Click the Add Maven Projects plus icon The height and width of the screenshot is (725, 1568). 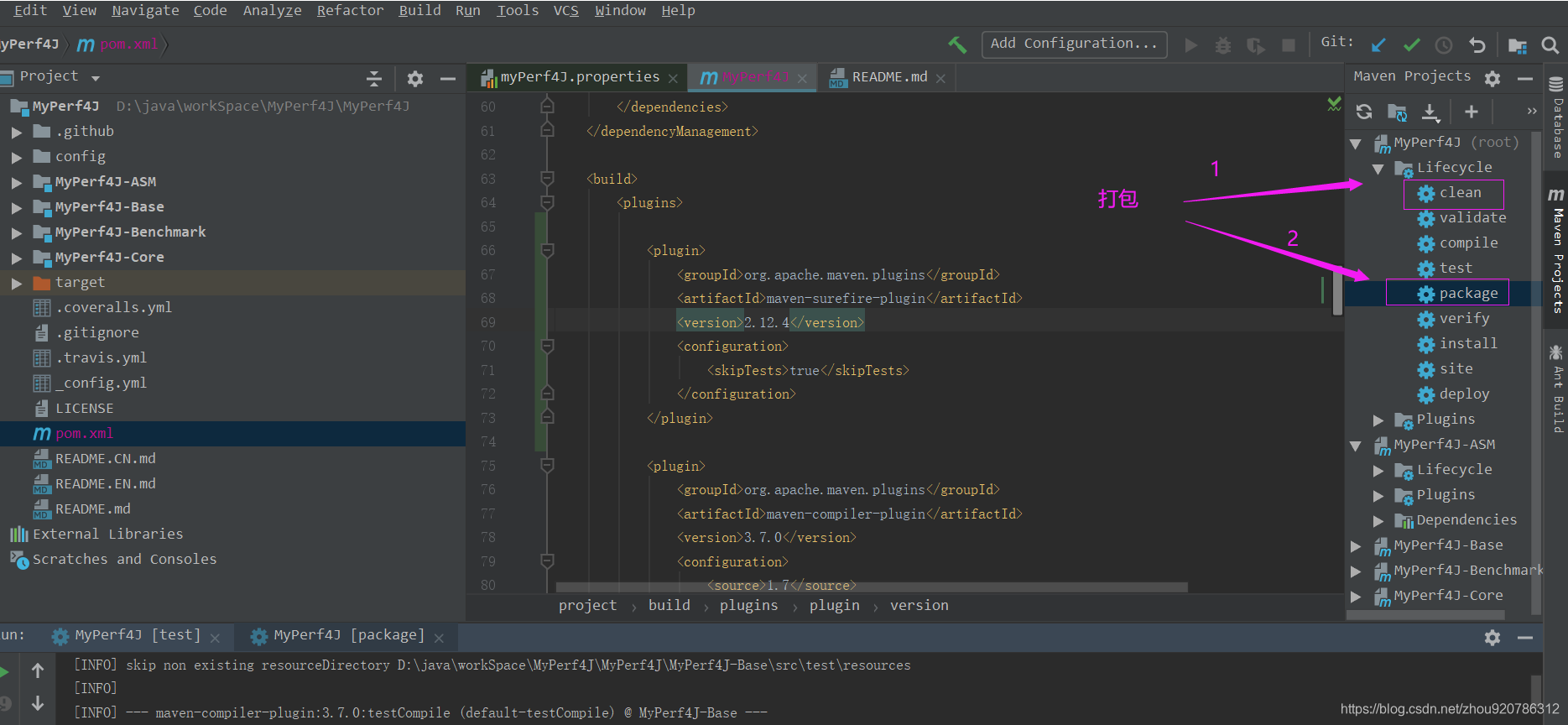[x=1472, y=112]
